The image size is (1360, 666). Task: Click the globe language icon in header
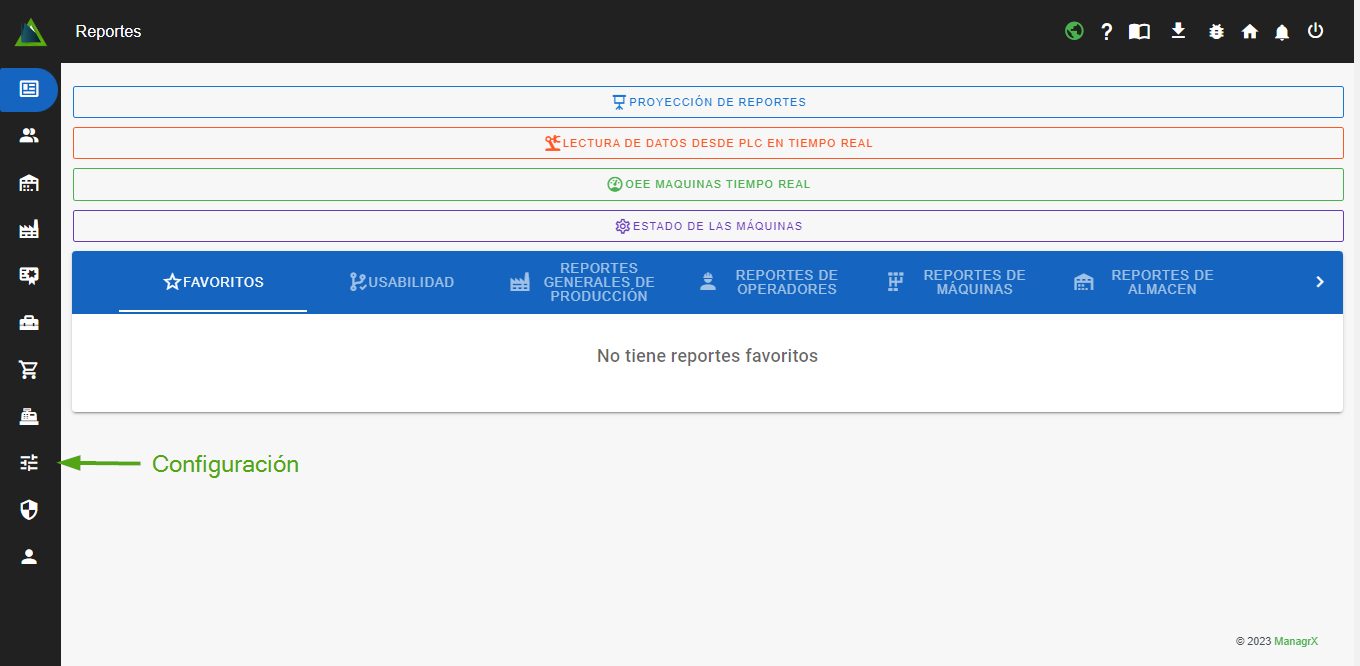(1074, 31)
